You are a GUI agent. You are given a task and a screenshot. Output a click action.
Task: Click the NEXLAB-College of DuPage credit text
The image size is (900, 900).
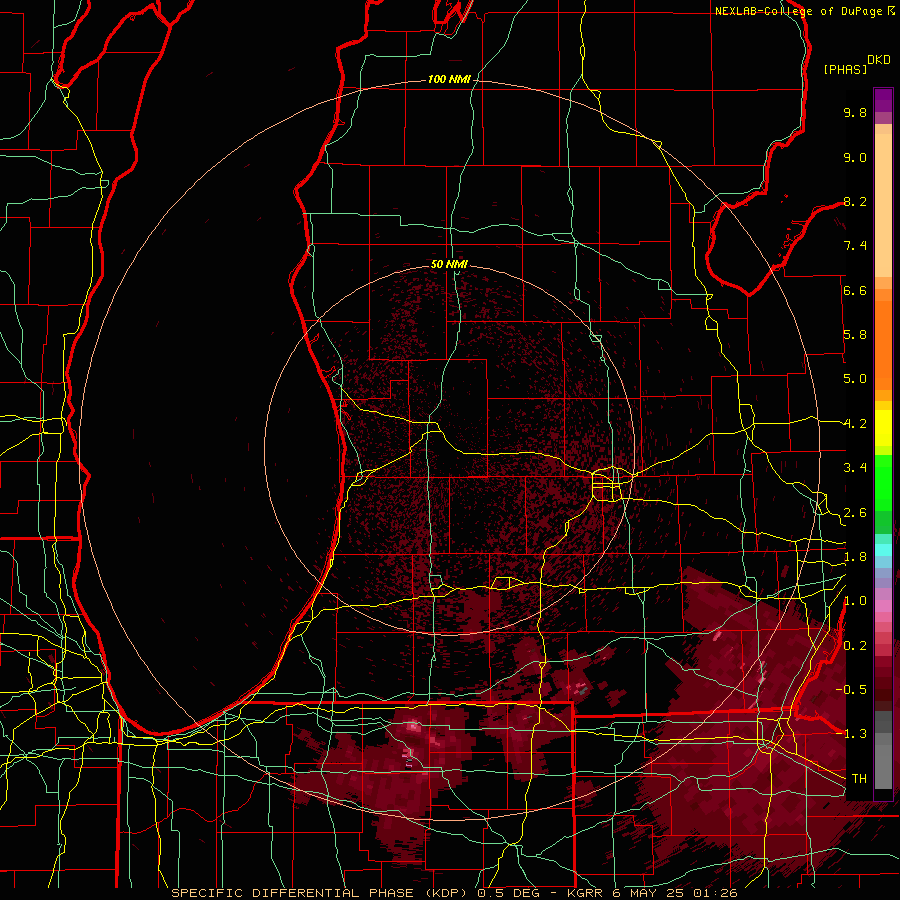(798, 11)
